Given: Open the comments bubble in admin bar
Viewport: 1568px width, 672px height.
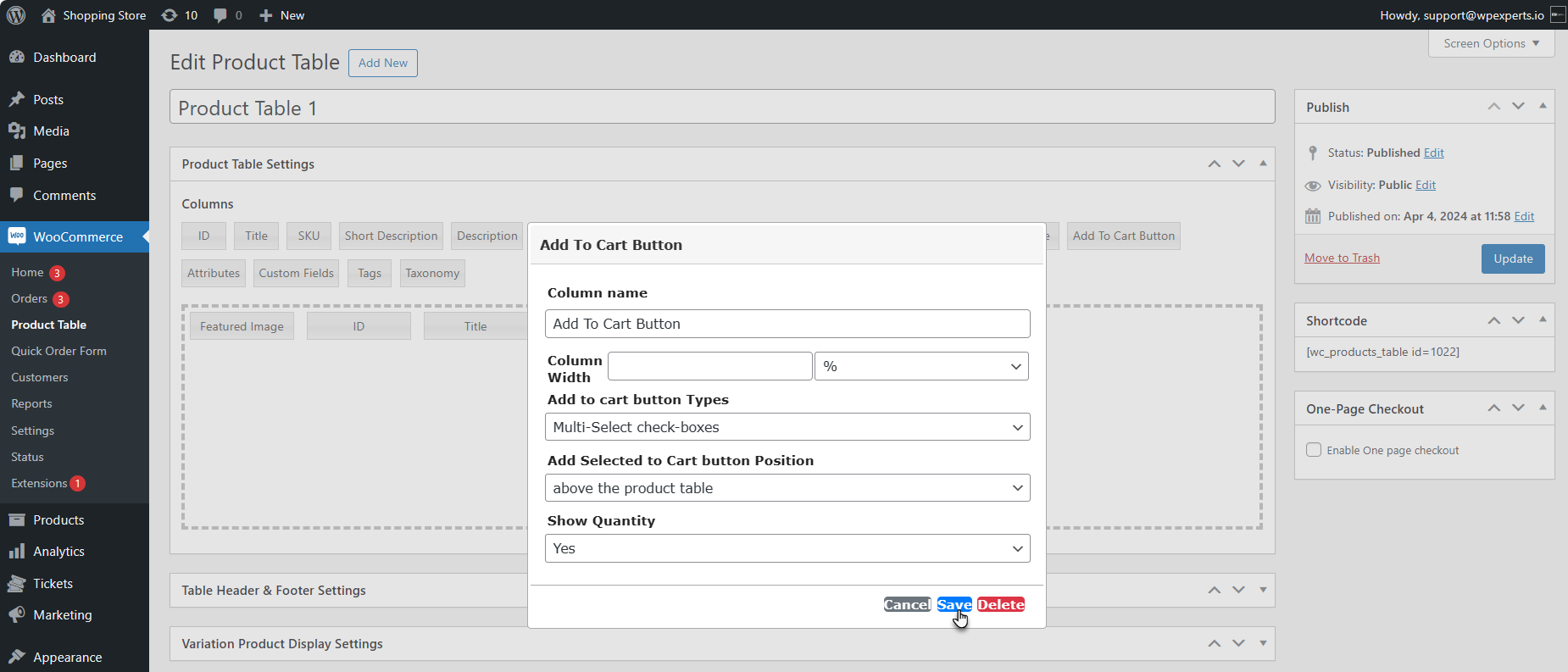Looking at the screenshot, I should tap(228, 15).
